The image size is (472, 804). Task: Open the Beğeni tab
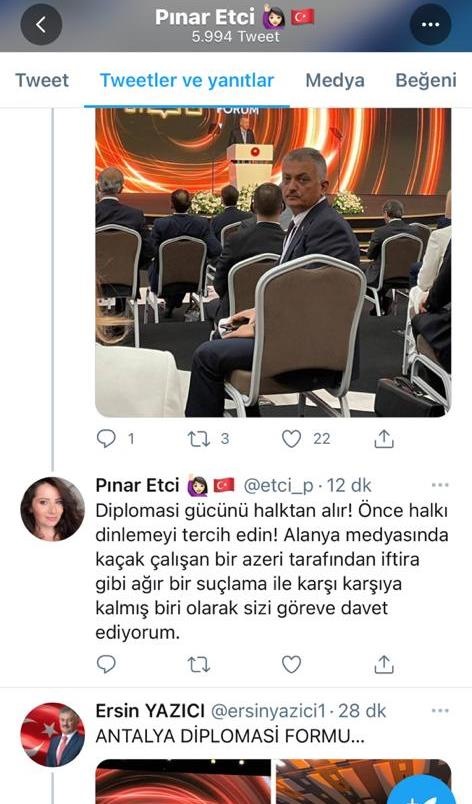(426, 81)
